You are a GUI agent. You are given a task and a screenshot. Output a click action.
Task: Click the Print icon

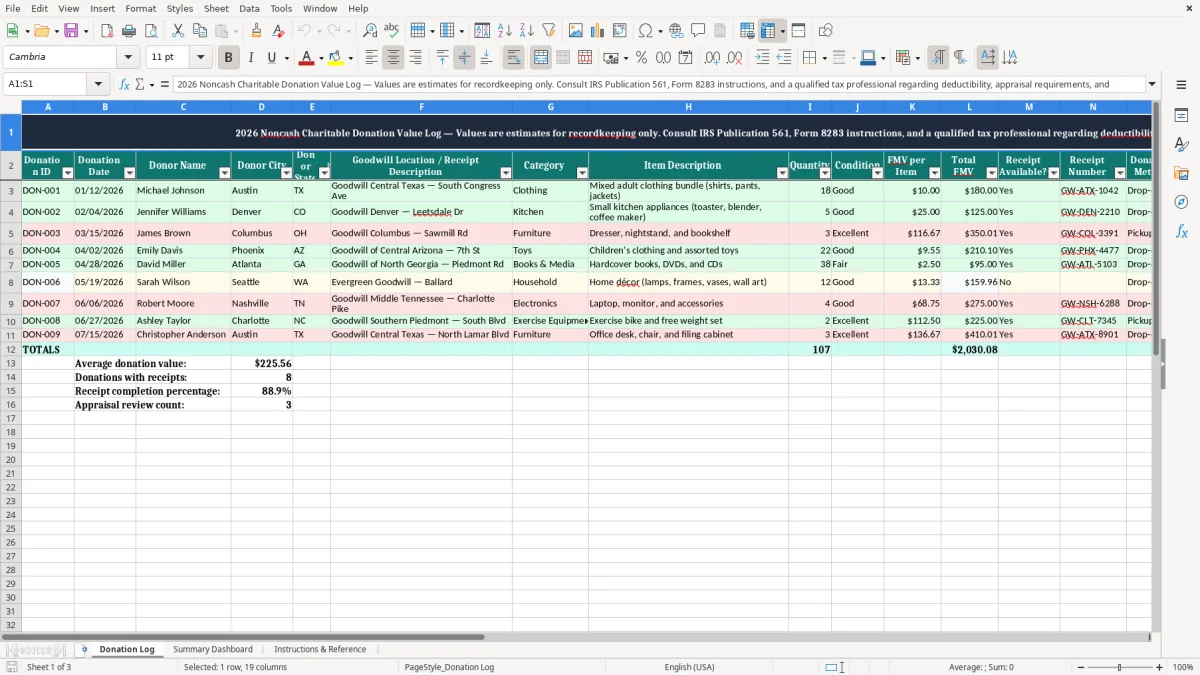pyautogui.click(x=128, y=31)
